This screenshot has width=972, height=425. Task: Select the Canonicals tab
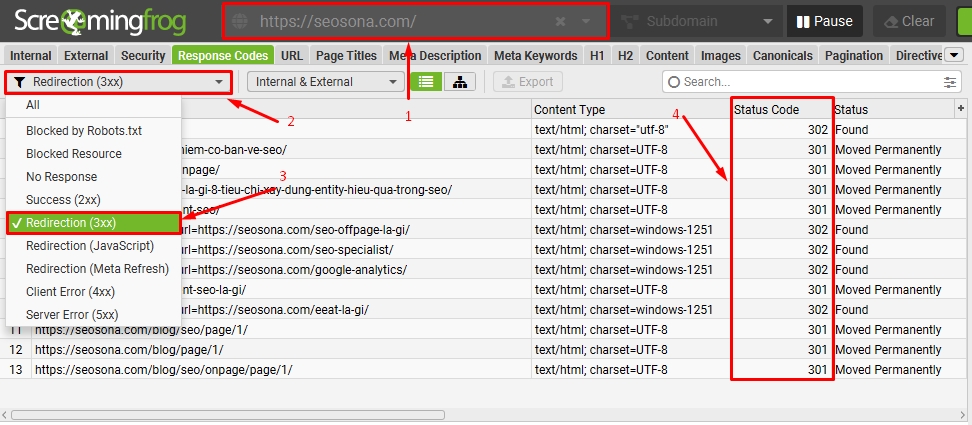[x=783, y=56]
